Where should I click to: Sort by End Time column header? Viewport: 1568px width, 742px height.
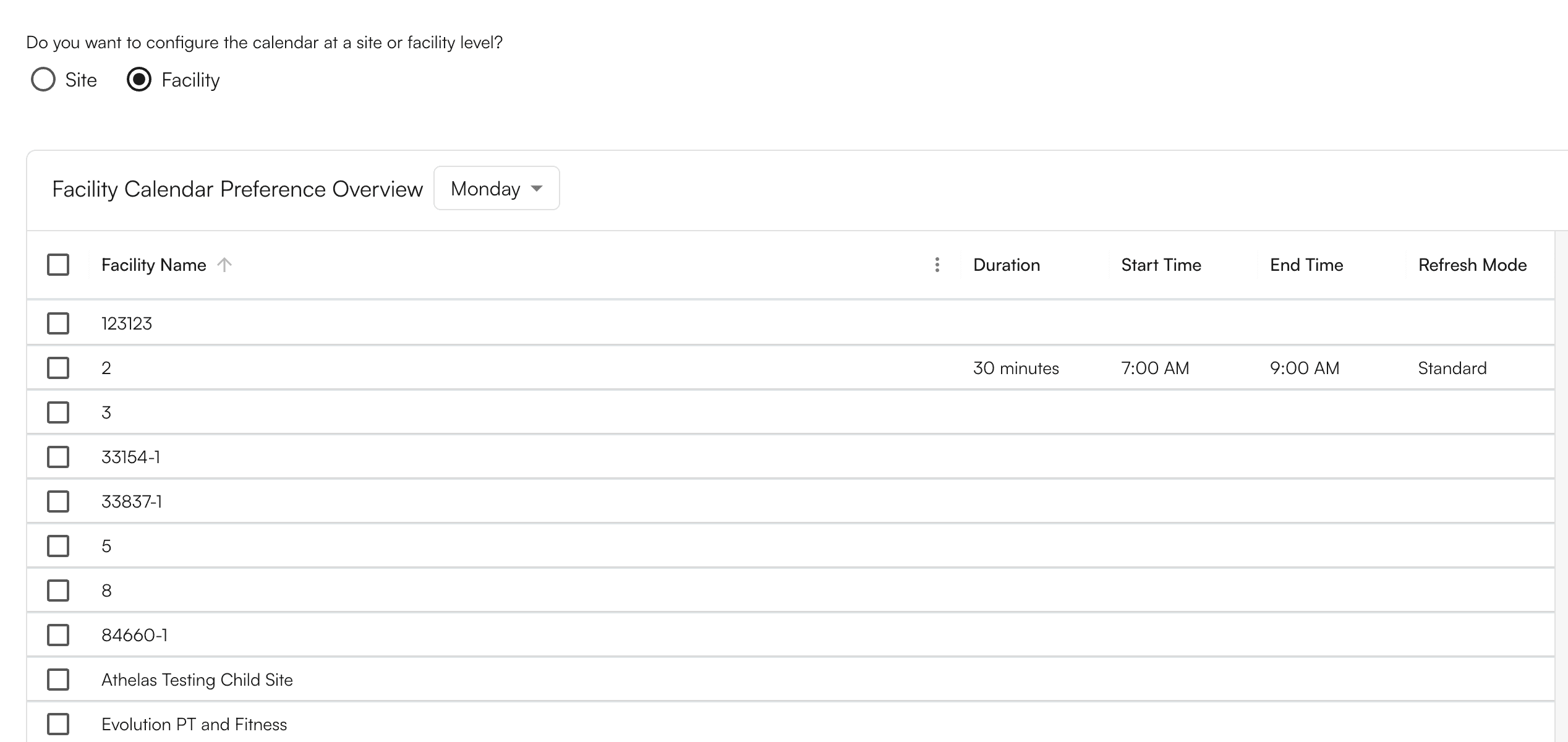pyautogui.click(x=1306, y=265)
